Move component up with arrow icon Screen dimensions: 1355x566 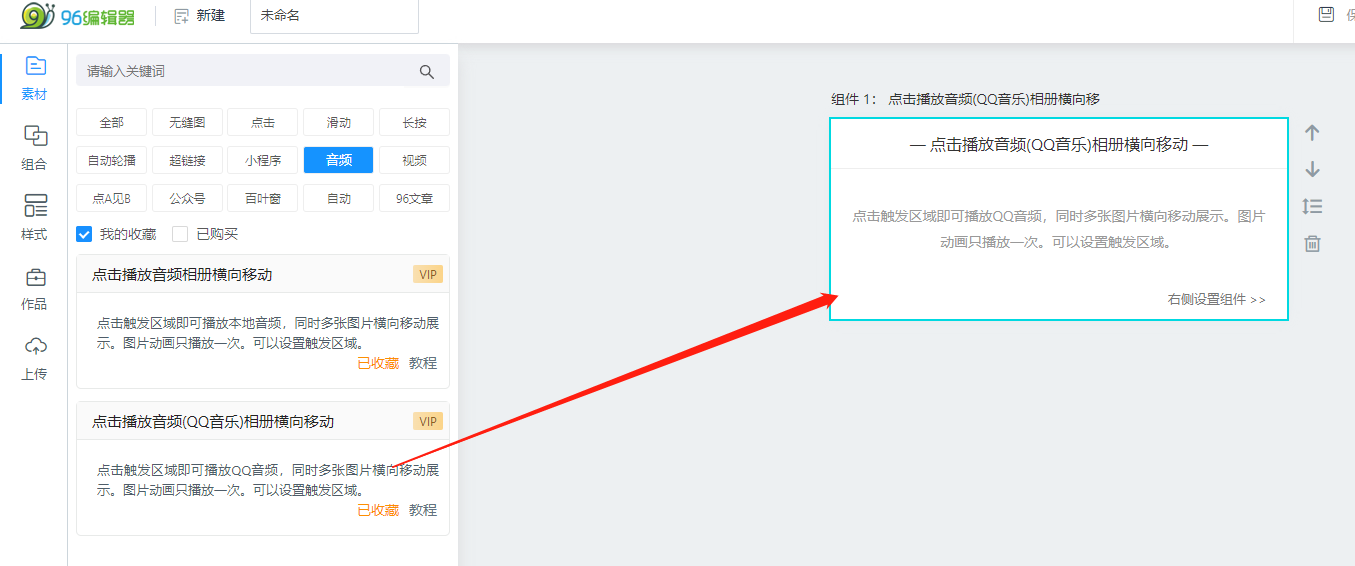point(1313,133)
